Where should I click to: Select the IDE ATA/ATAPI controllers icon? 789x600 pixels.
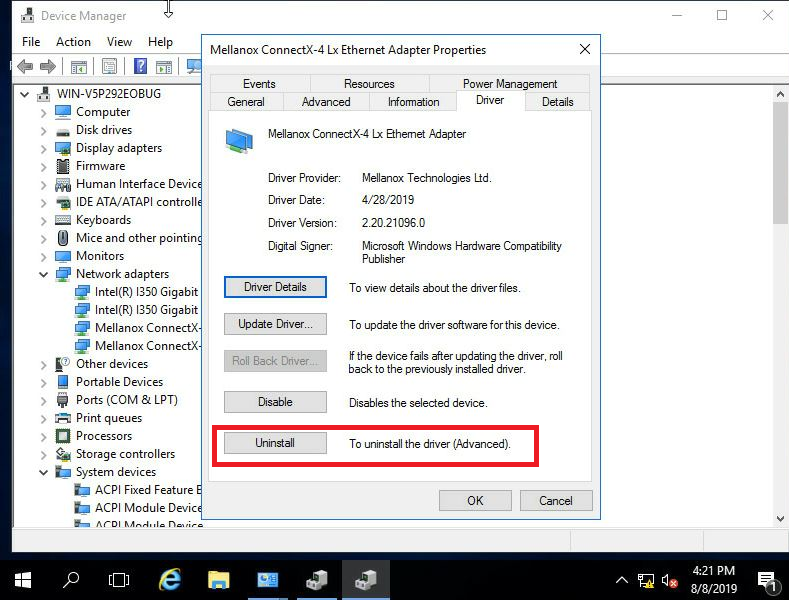[x=63, y=202]
